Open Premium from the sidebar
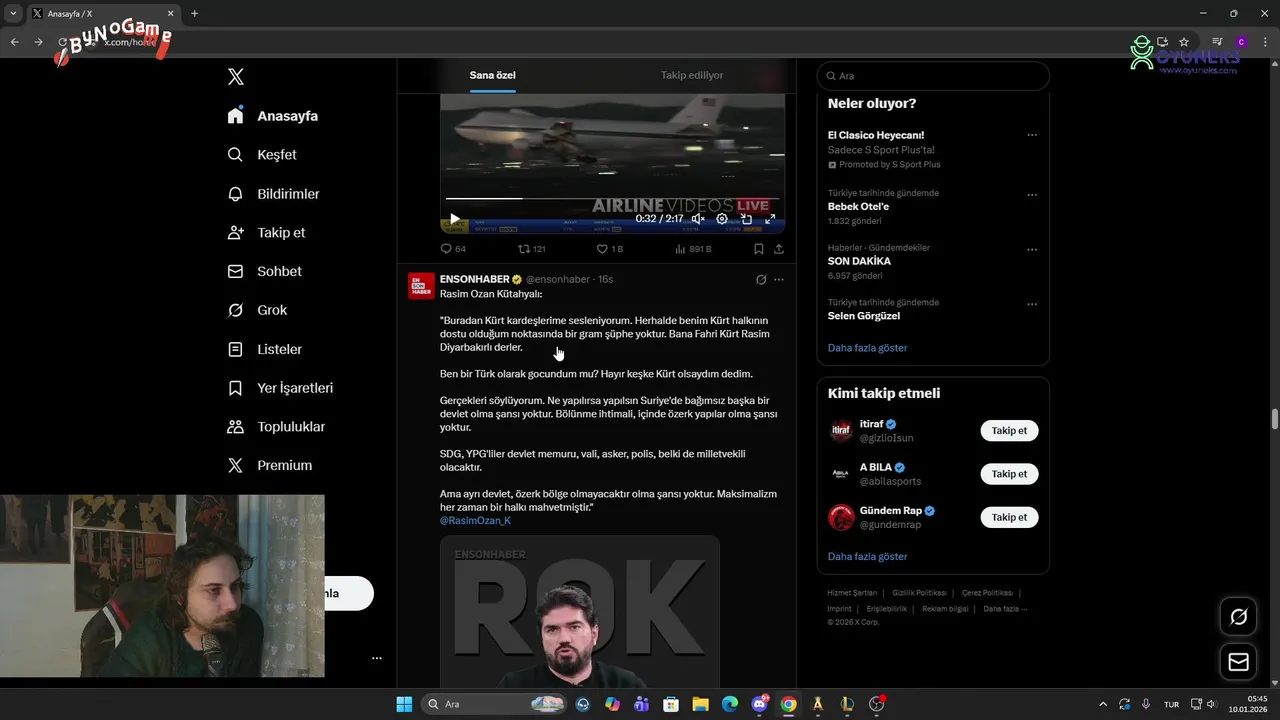The height and width of the screenshot is (720, 1280). point(270,465)
